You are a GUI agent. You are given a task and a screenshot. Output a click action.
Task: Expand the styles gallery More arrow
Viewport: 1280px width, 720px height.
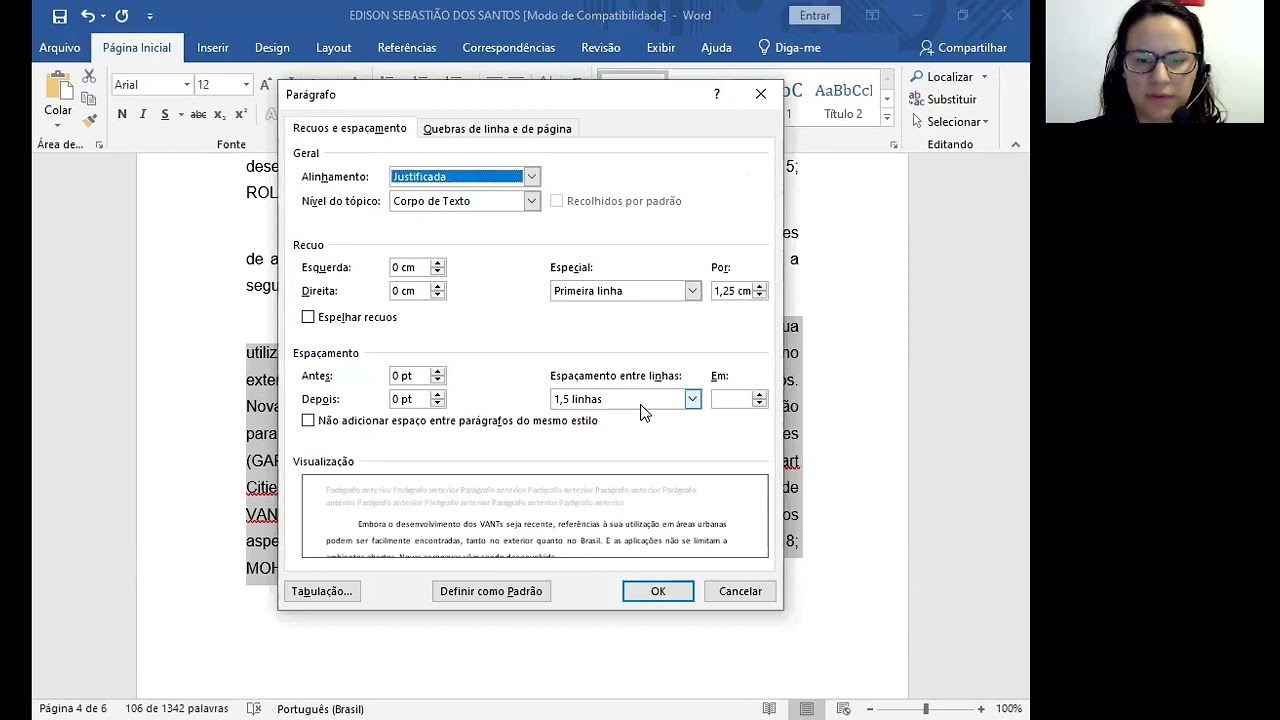pos(886,117)
